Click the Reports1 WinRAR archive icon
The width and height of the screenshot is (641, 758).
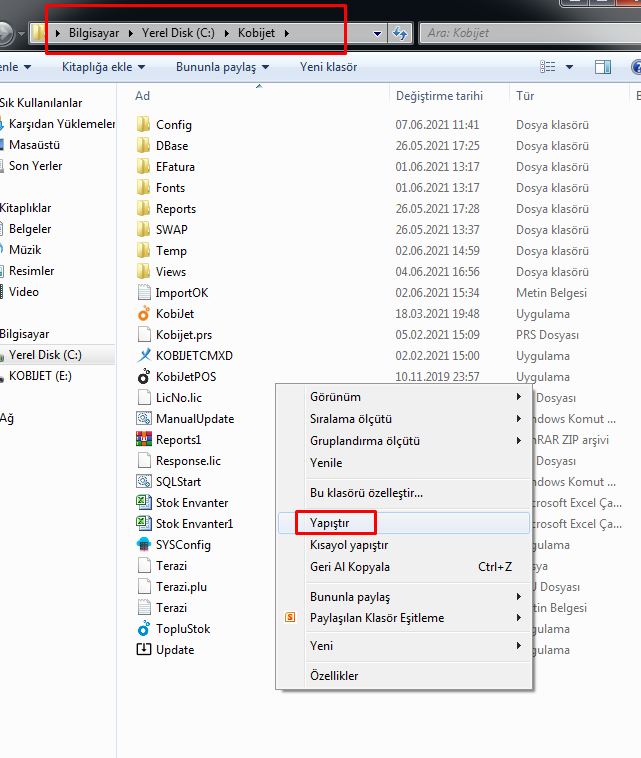[144, 439]
